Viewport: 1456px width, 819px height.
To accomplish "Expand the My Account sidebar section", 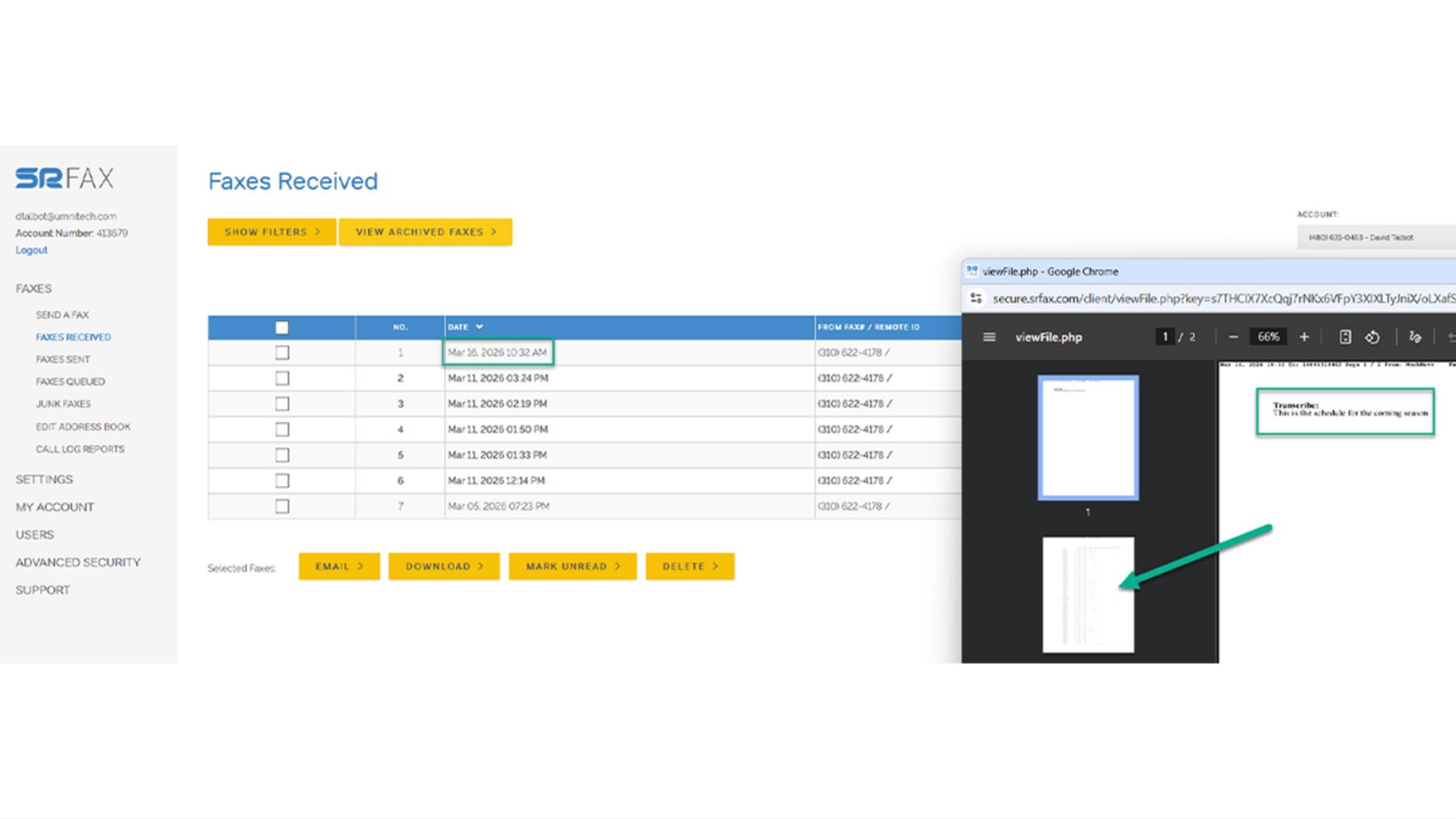I will click(x=54, y=507).
